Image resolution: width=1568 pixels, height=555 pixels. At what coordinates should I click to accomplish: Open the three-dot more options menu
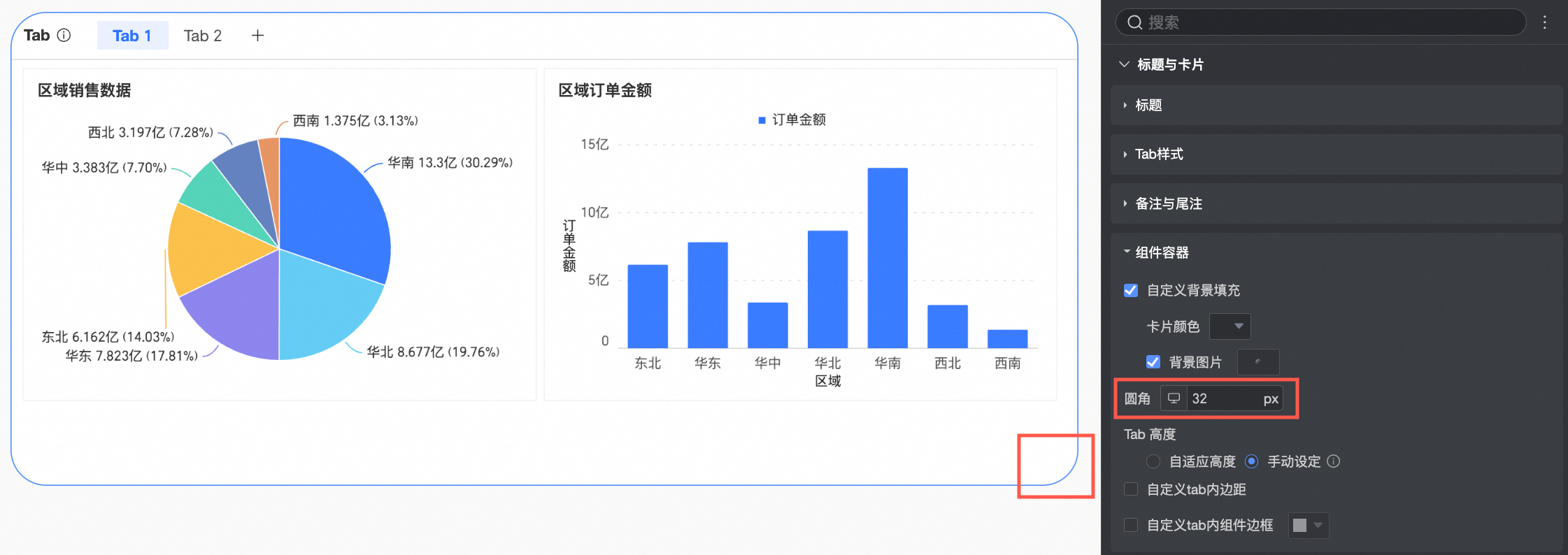pyautogui.click(x=1544, y=22)
